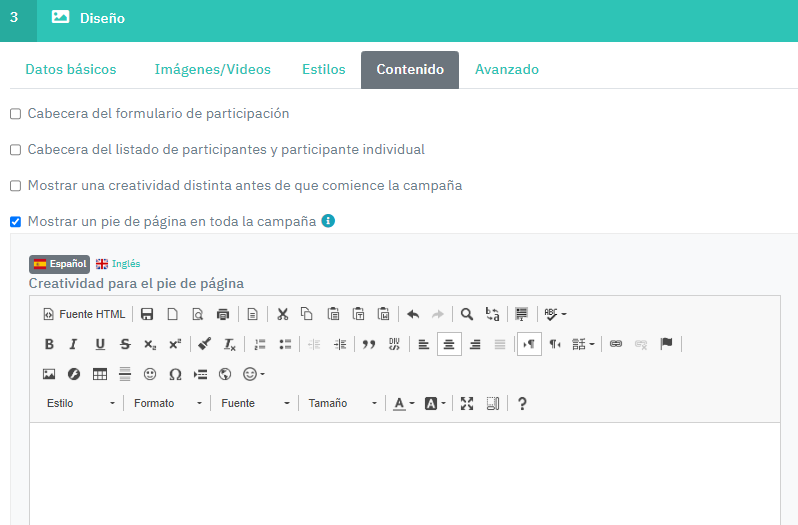
Task: Open the Estilo dropdown
Action: (81, 403)
